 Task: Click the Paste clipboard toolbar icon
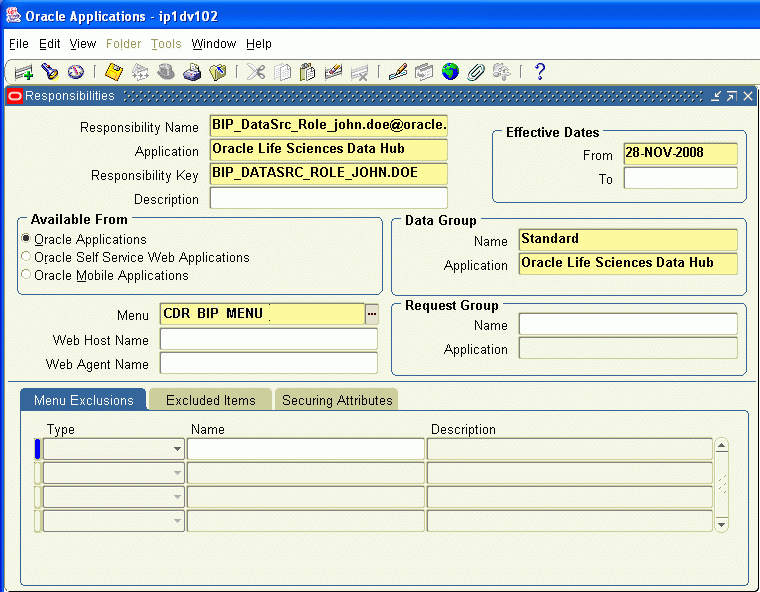[x=307, y=72]
